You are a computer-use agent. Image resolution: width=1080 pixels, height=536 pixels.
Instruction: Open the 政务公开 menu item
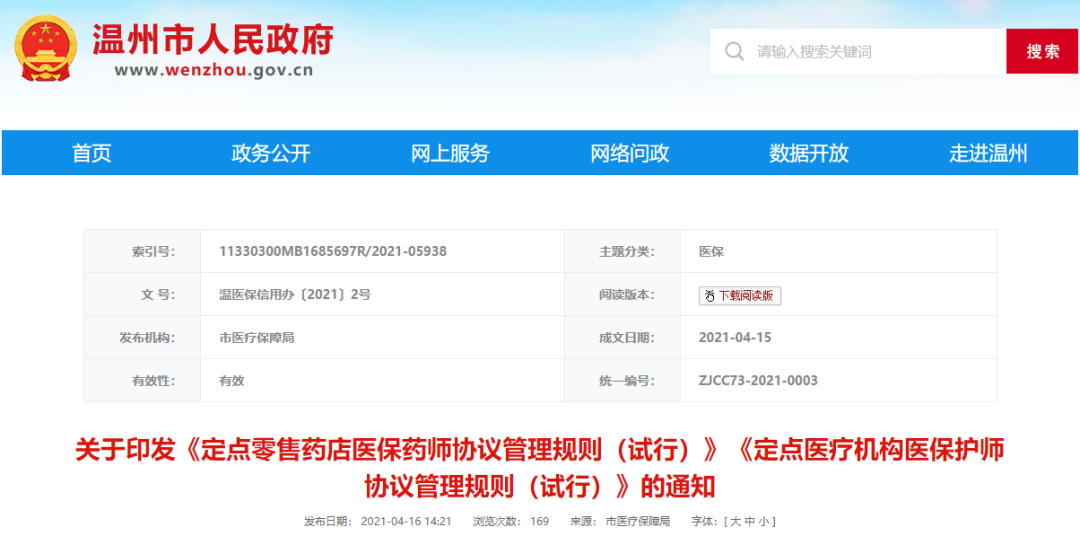[x=271, y=153]
